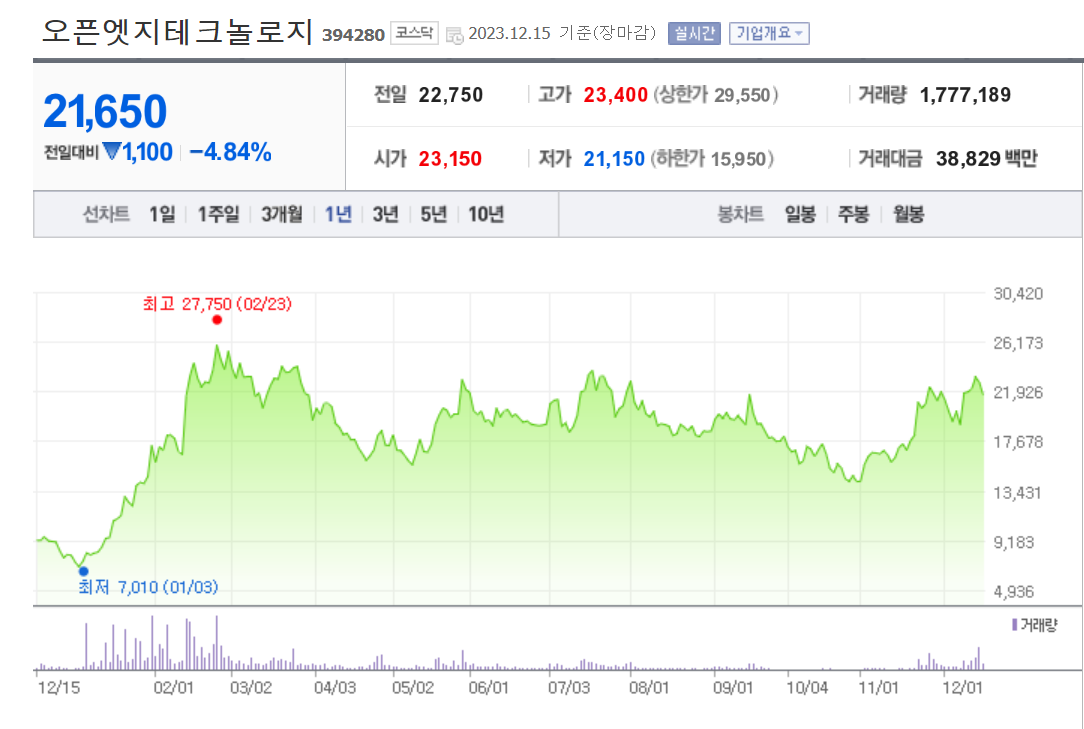Click the 실시간 button
Image resolution: width=1084 pixels, height=729 pixels.
click(694, 33)
